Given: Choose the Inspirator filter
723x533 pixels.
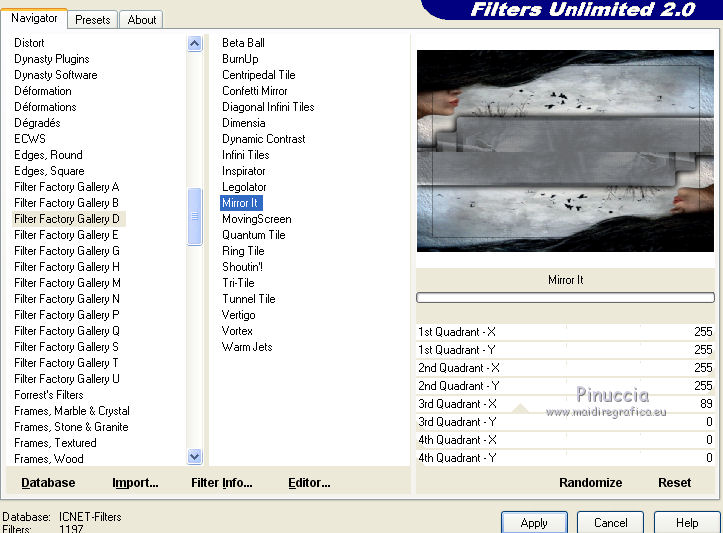Looking at the screenshot, I should [244, 171].
